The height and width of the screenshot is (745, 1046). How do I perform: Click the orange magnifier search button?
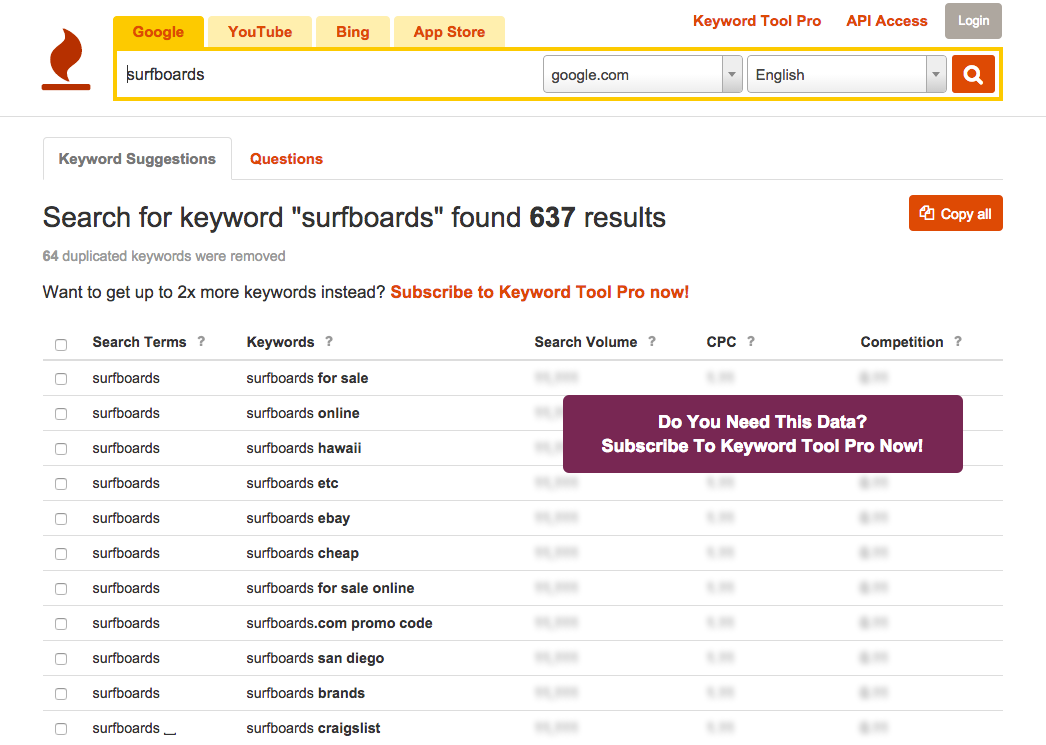click(x=973, y=74)
